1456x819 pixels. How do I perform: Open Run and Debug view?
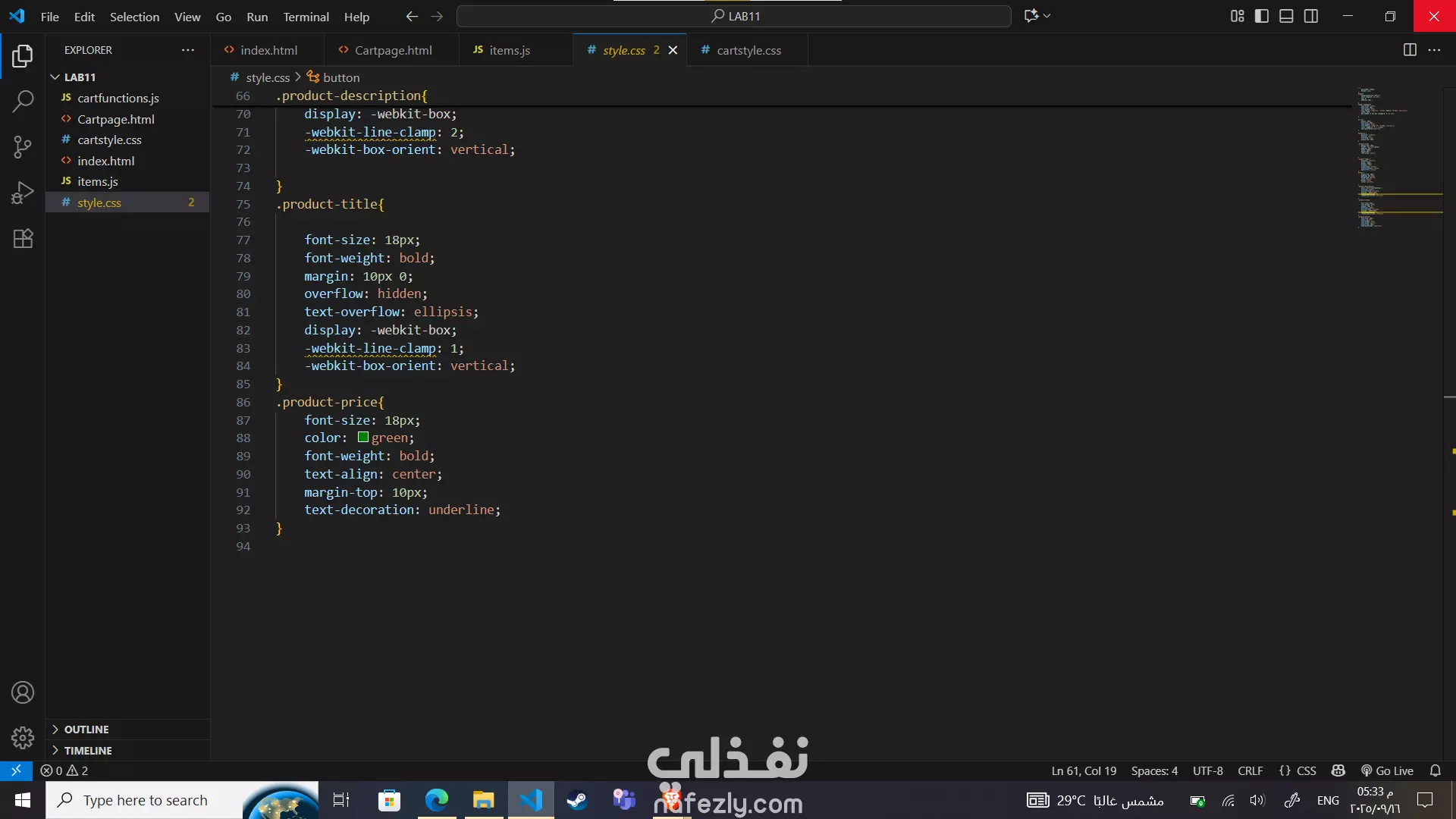[x=23, y=193]
